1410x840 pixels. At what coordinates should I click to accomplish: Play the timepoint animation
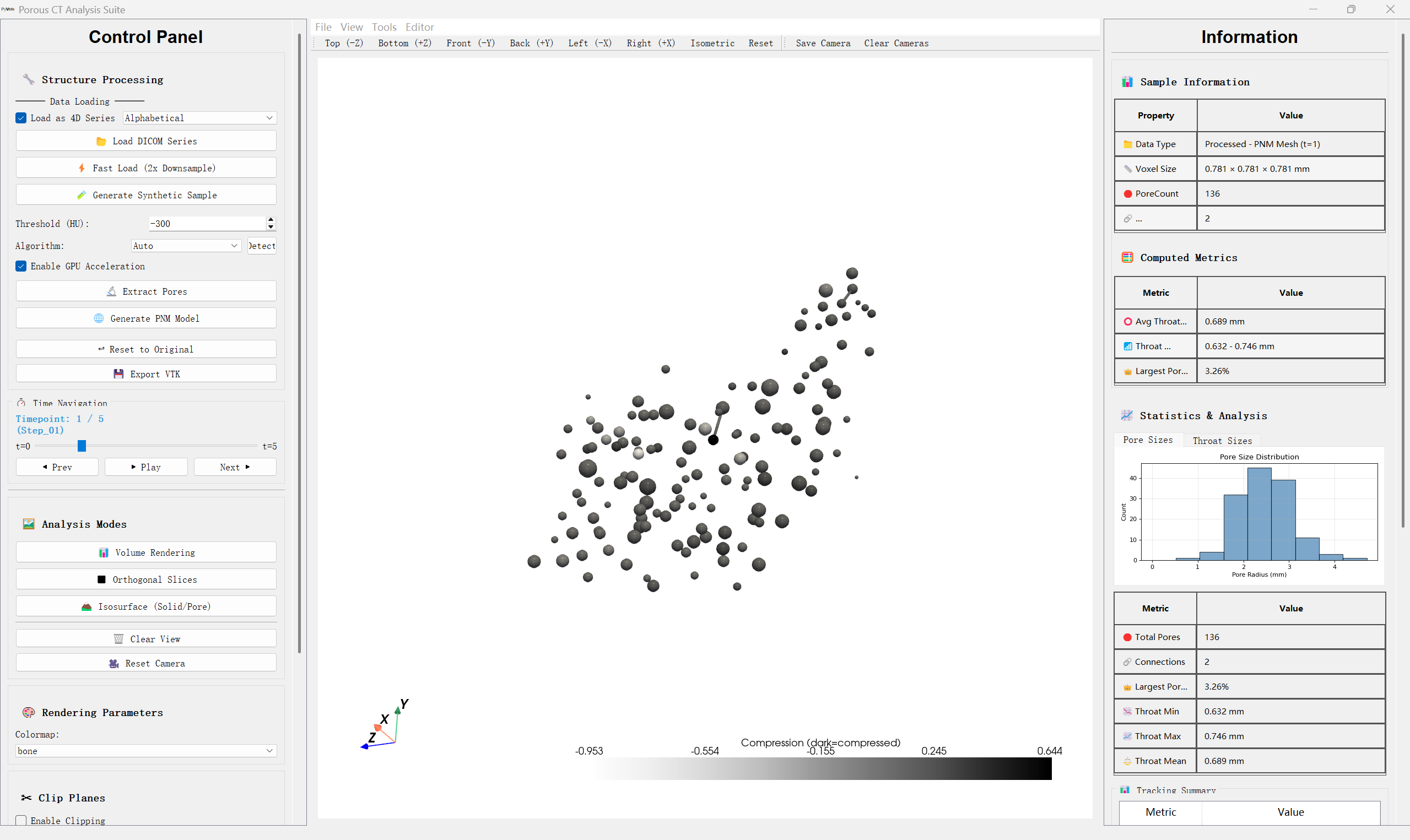click(x=146, y=467)
